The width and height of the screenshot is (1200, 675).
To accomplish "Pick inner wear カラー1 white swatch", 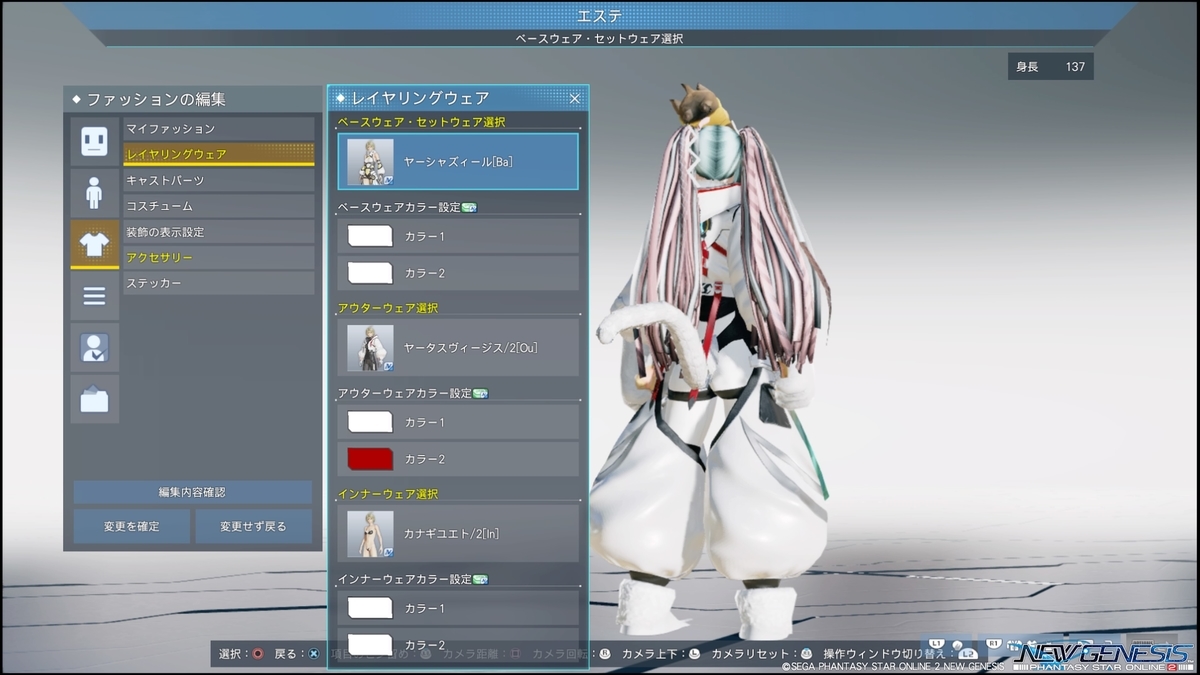I will click(x=370, y=608).
